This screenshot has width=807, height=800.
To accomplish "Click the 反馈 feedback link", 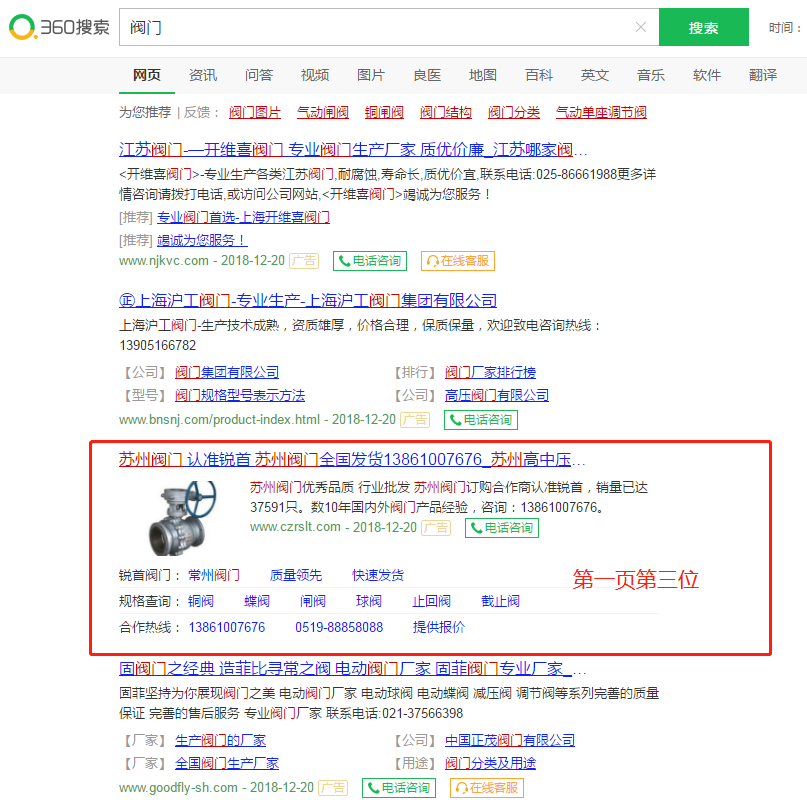I will (x=197, y=112).
